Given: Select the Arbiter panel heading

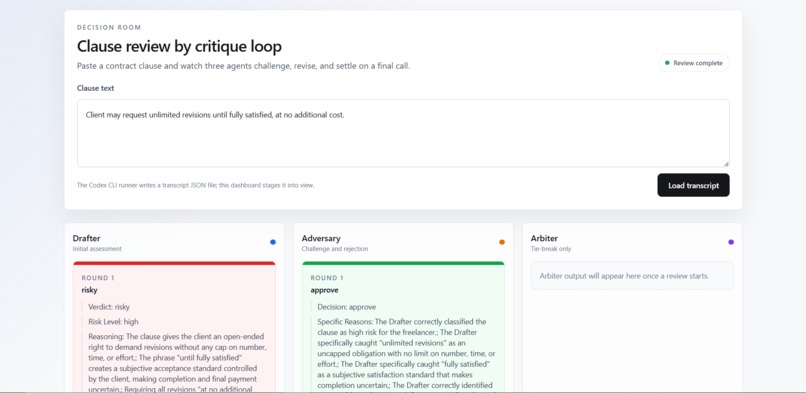Looking at the screenshot, I should pos(544,238).
